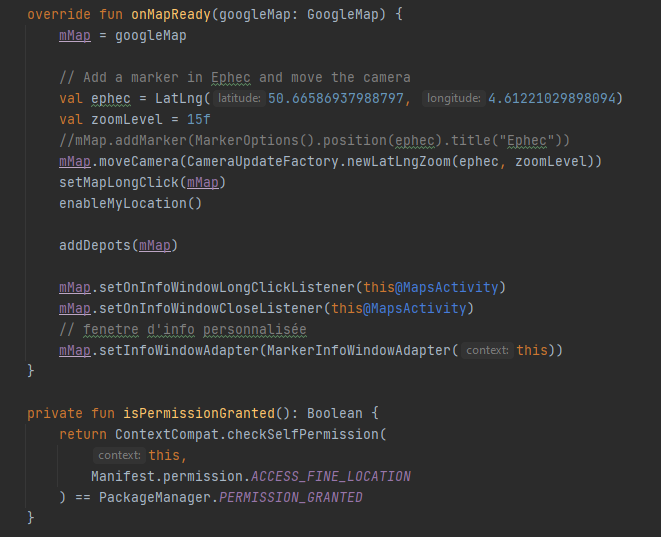661x537 pixels.
Task: Click CameraUpdateFactory in the moveCamera line
Action: (263, 162)
